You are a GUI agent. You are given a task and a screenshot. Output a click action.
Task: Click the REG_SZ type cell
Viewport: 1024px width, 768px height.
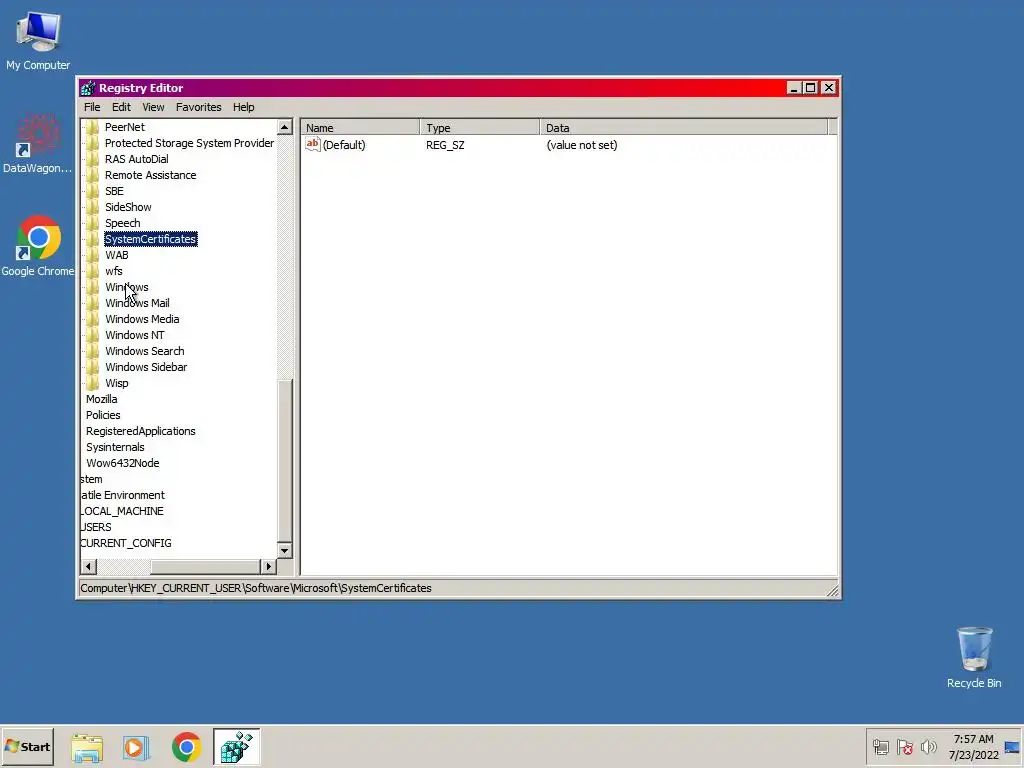coord(445,145)
